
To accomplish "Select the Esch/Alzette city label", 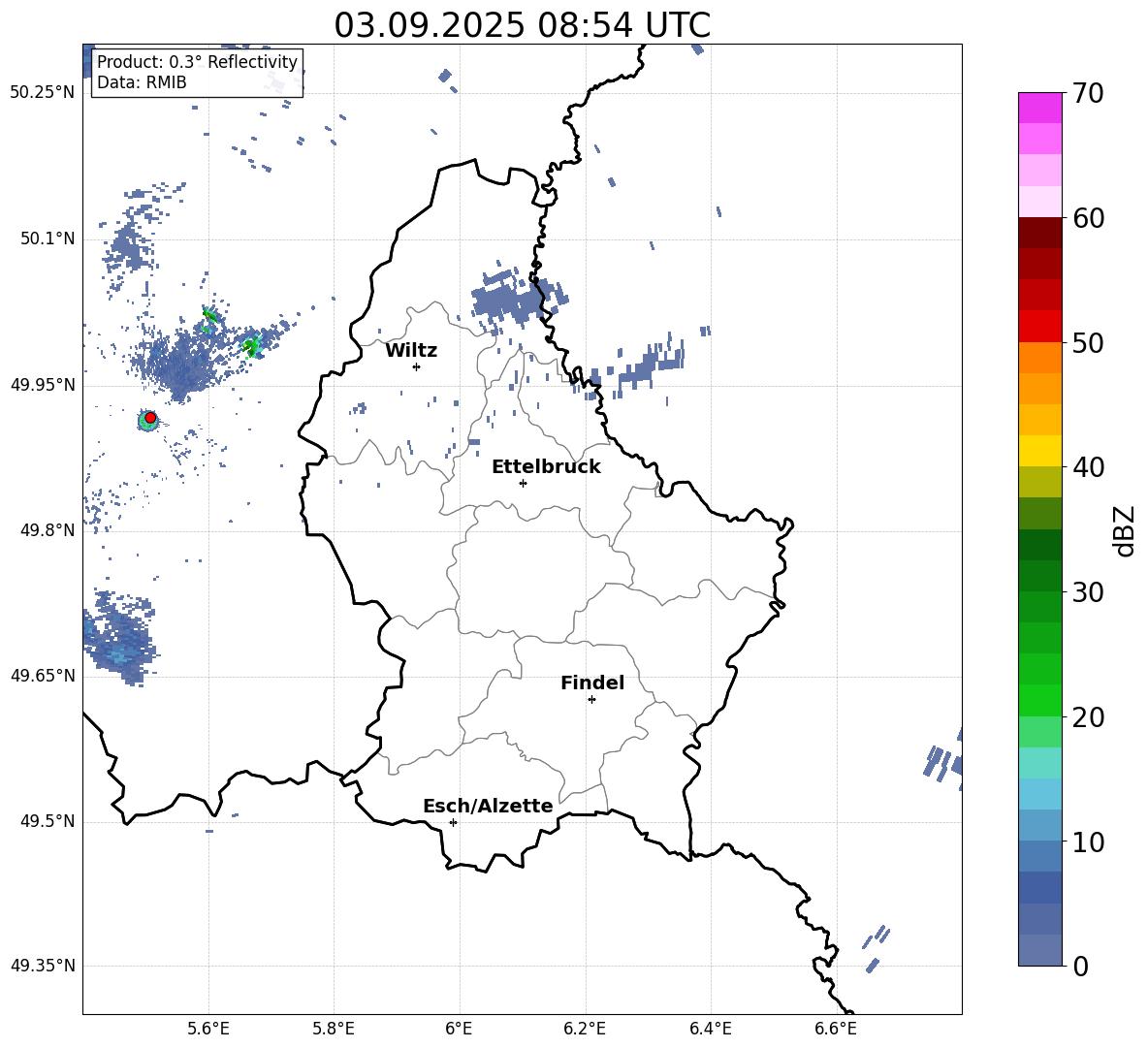I will [x=488, y=806].
